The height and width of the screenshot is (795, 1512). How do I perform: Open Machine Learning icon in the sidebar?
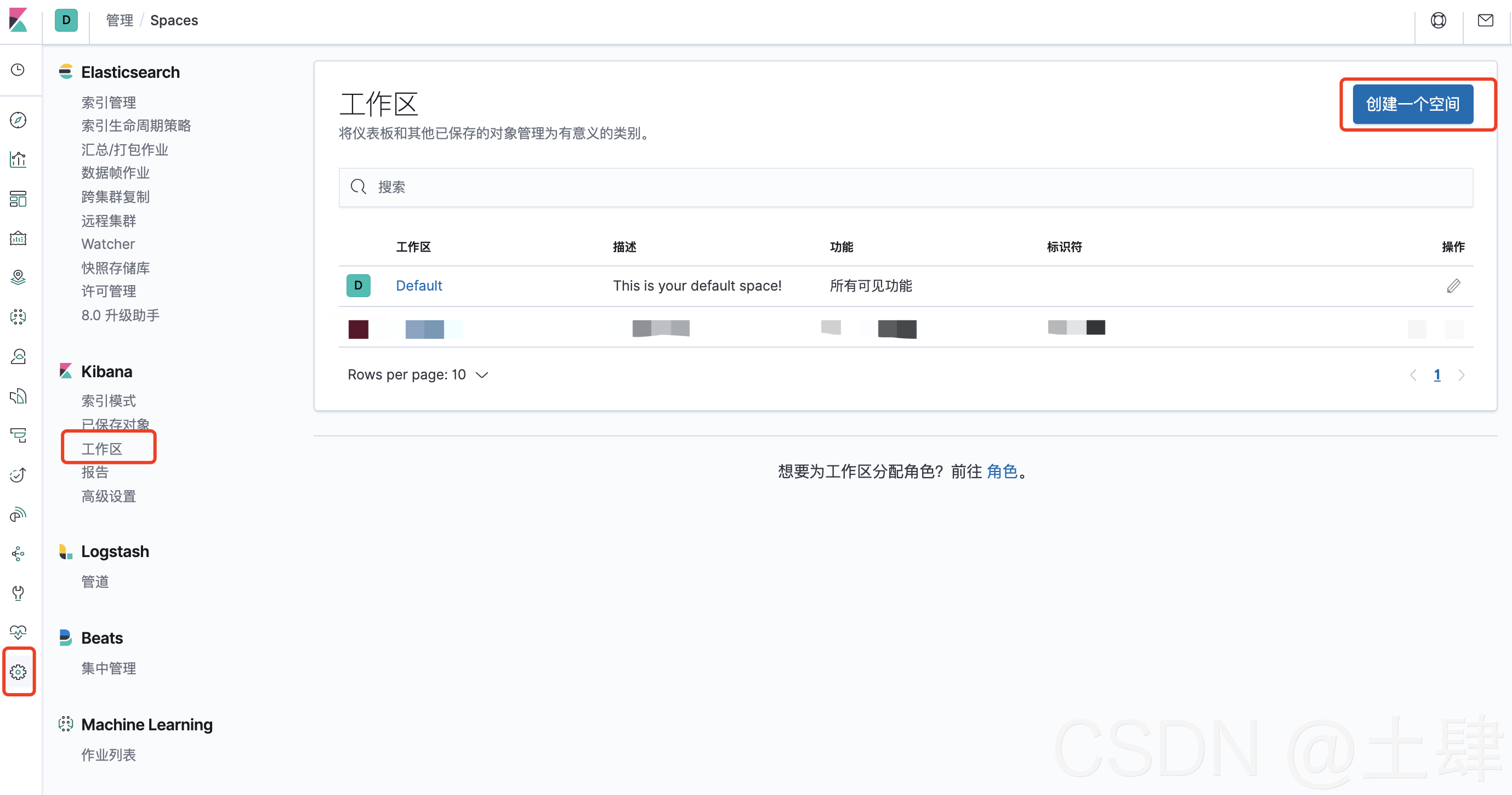[18, 316]
